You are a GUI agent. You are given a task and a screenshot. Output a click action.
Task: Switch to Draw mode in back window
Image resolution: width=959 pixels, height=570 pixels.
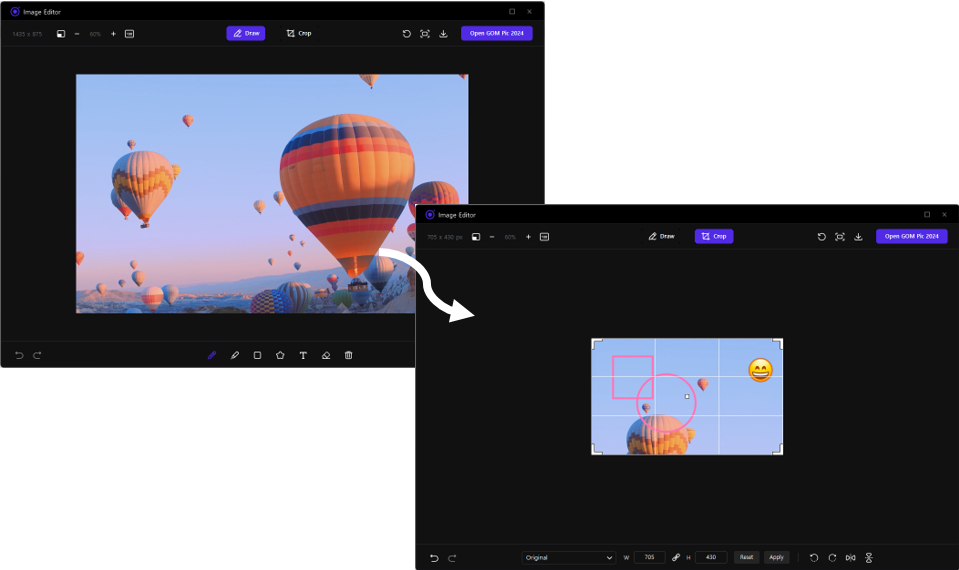pos(245,33)
